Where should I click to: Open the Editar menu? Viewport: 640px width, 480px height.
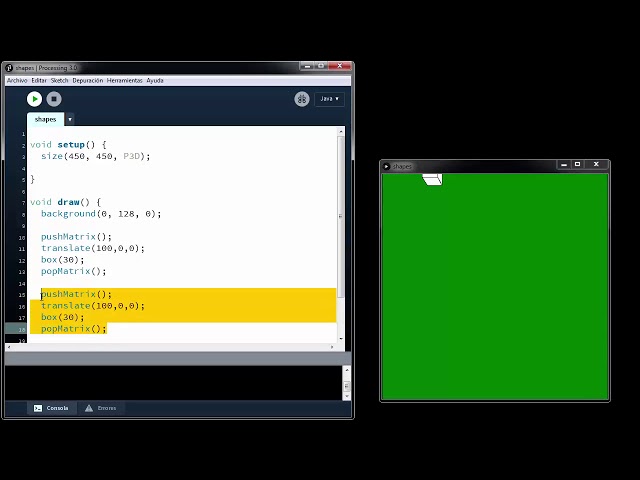coord(39,80)
